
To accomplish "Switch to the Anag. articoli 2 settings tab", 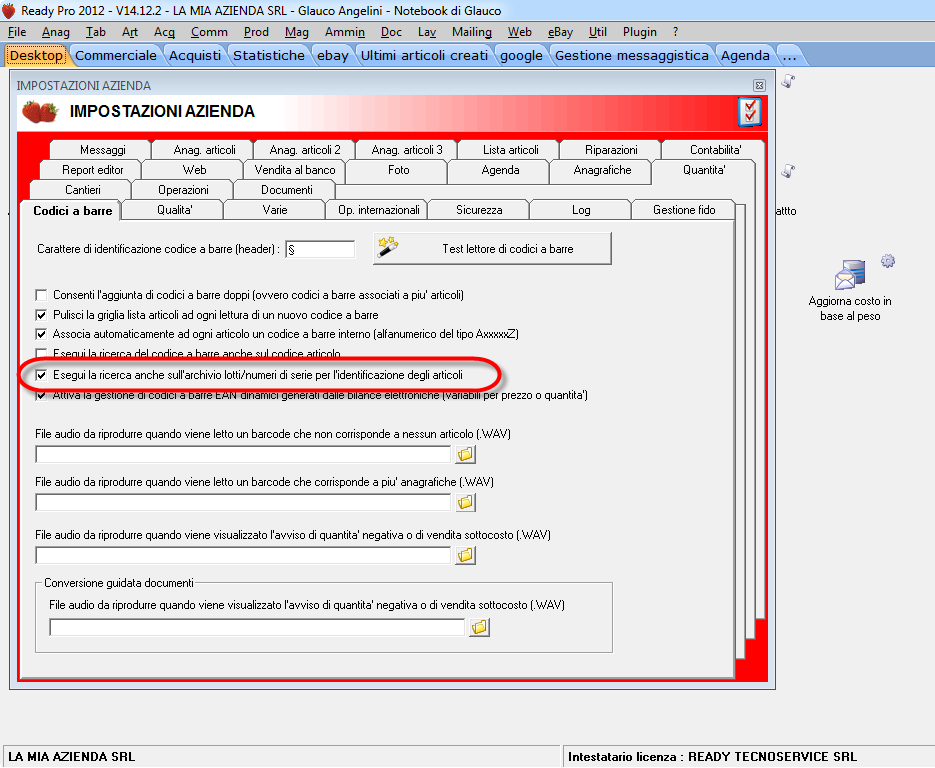I will [305, 150].
